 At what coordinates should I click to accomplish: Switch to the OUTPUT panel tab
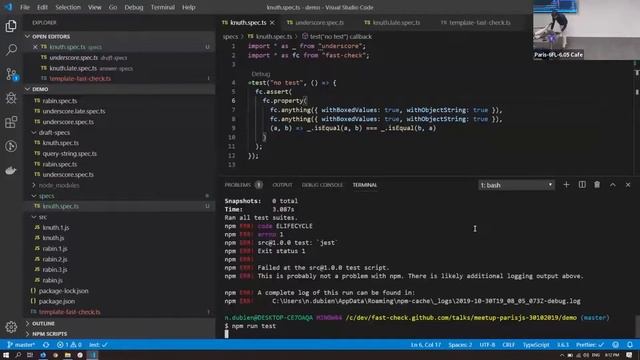point(282,185)
